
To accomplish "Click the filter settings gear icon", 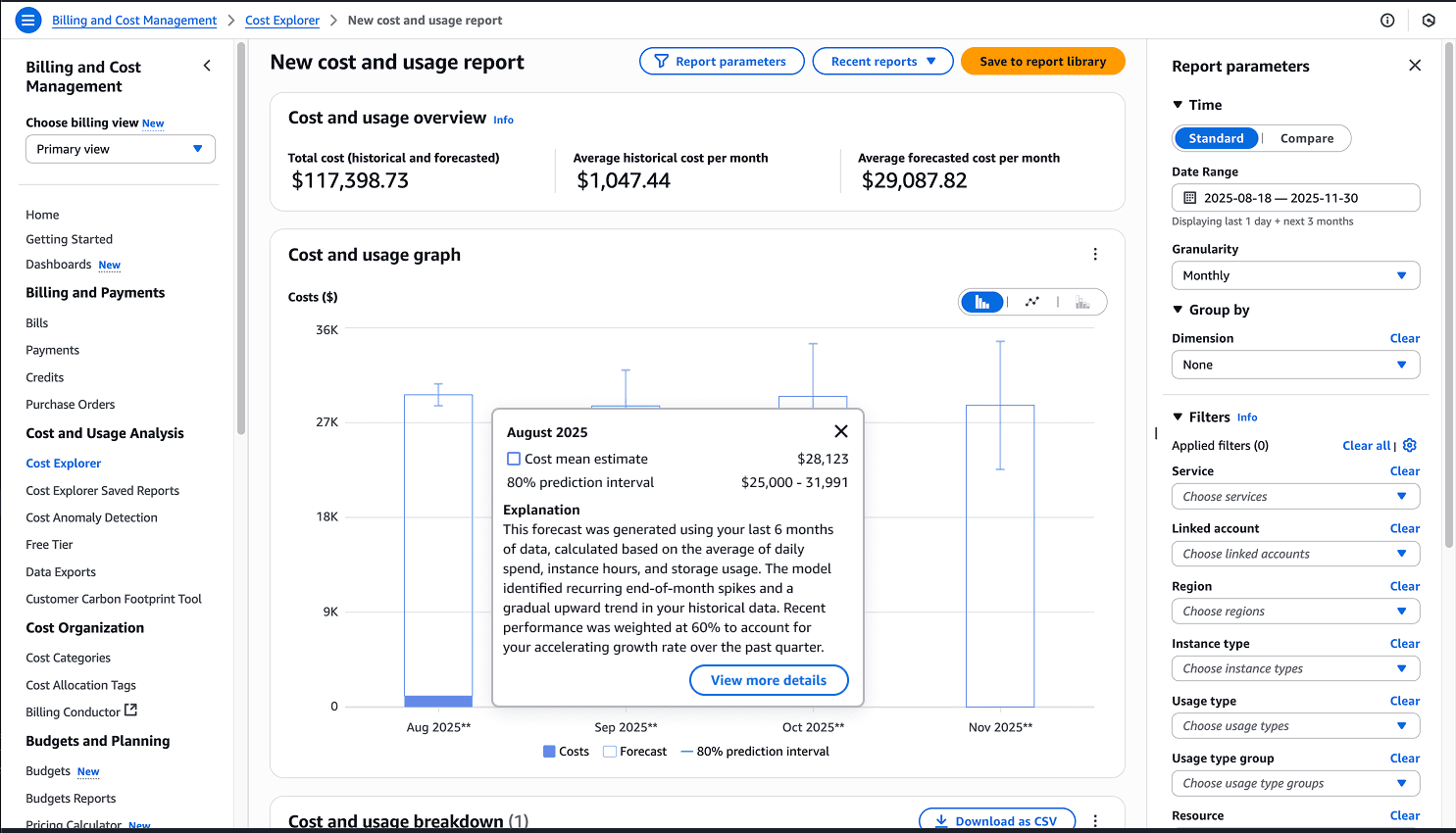I will (x=1410, y=445).
